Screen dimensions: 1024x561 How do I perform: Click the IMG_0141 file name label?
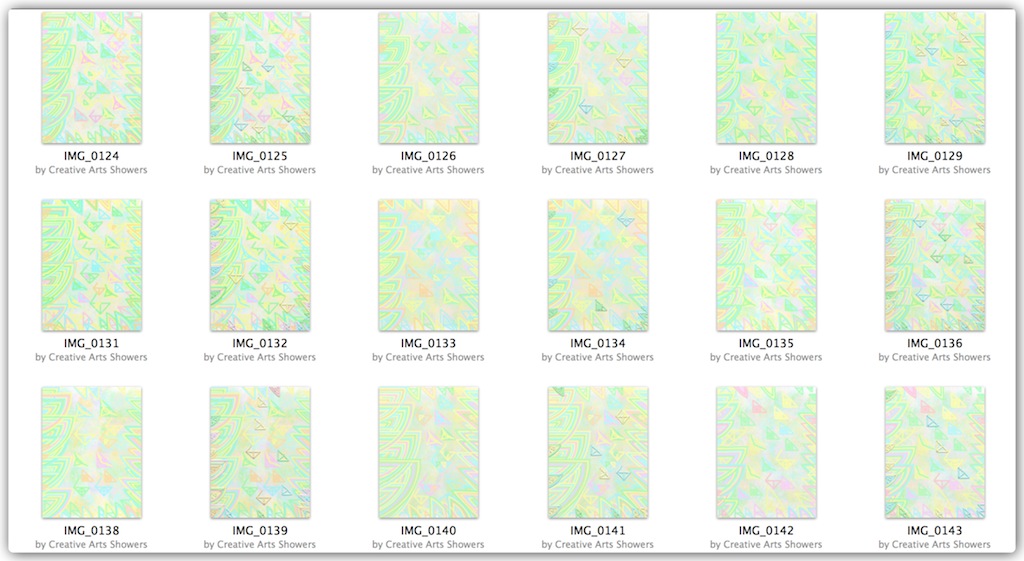[598, 531]
